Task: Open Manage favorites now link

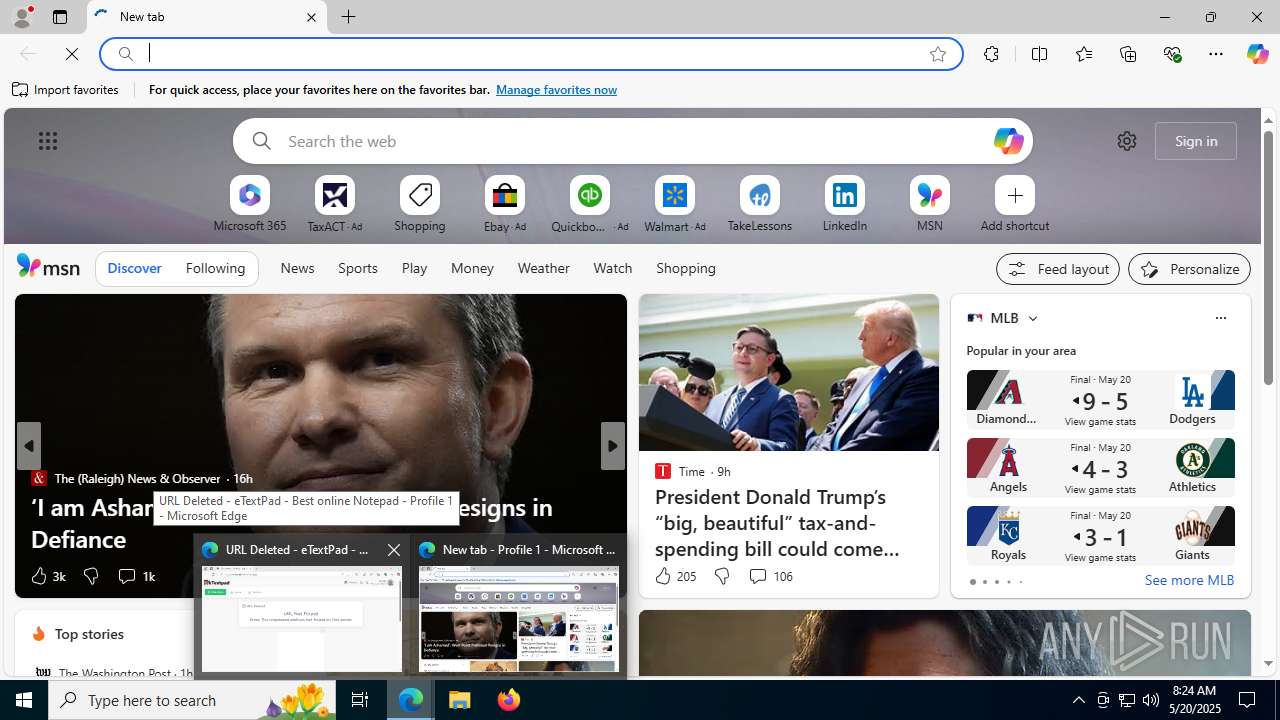Action: tap(556, 90)
